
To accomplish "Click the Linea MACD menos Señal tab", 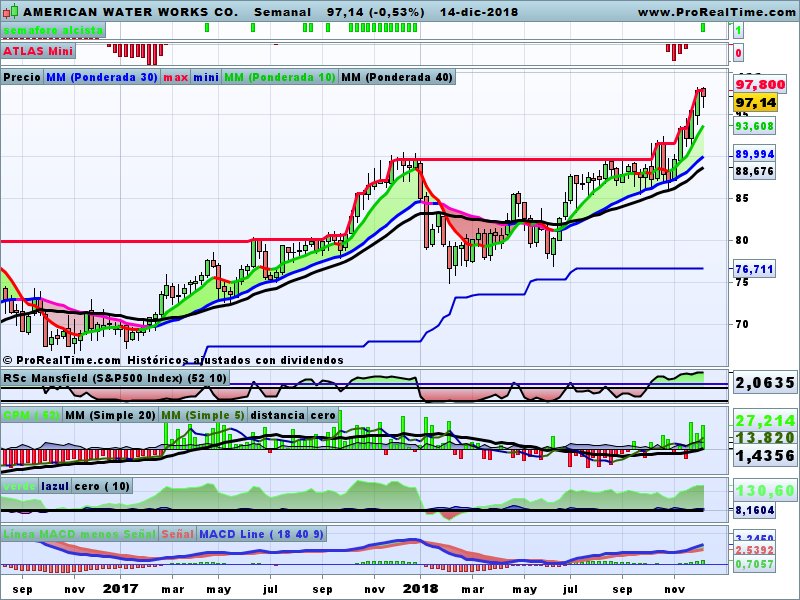I will click(79, 534).
